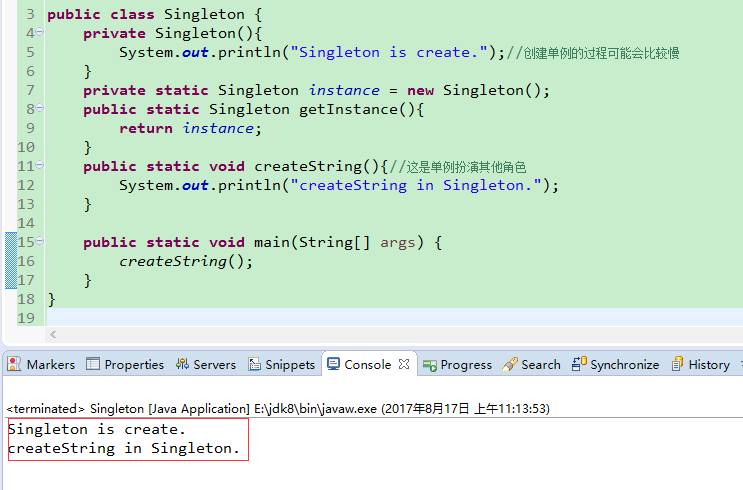
Task: Switch to the History tab
Action: pyautogui.click(x=700, y=364)
